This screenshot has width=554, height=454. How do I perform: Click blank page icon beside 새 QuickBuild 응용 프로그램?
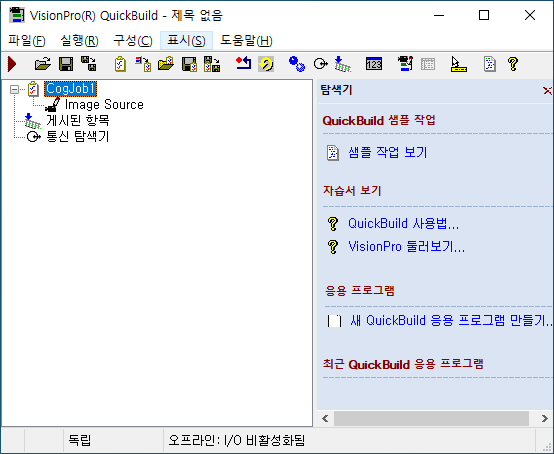(334, 321)
